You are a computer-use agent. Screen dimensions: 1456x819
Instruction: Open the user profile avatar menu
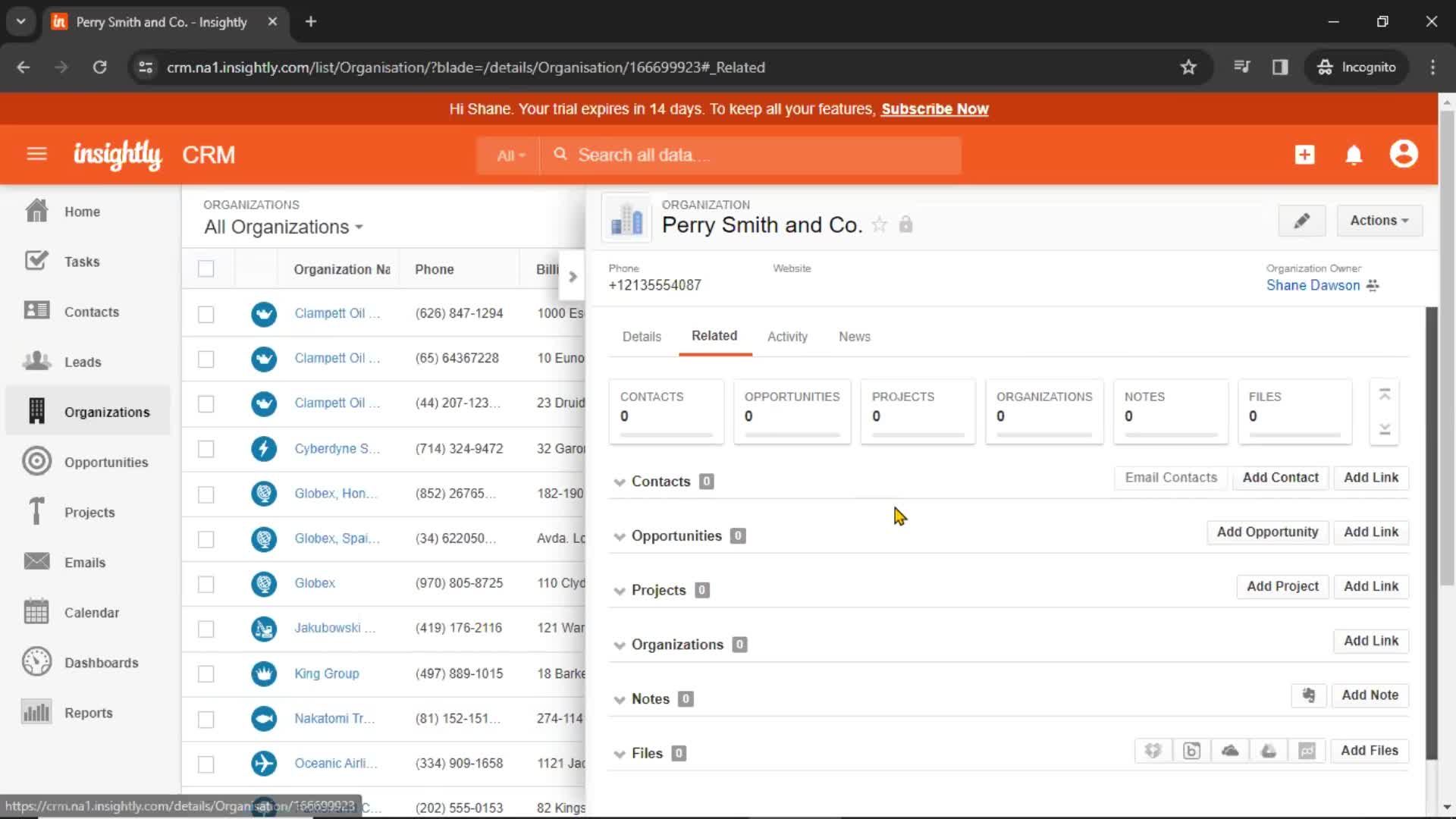pos(1404,154)
